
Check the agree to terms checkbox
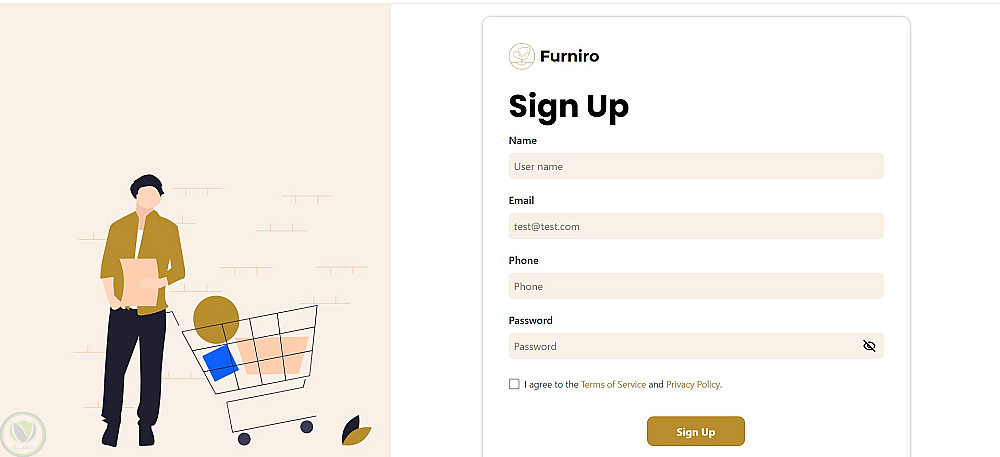[x=514, y=384]
